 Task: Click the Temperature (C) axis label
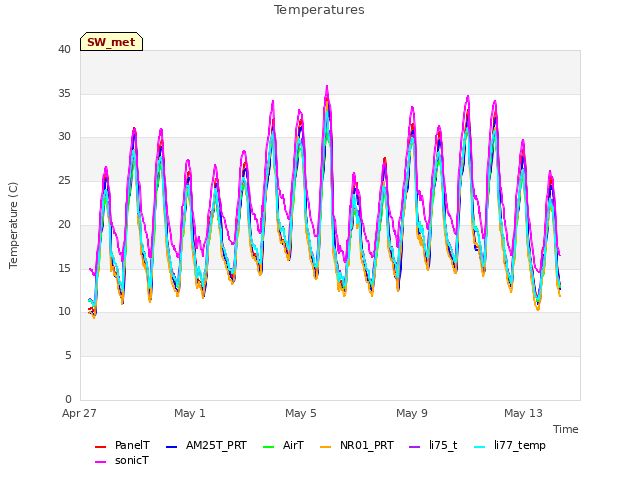(x=13, y=225)
